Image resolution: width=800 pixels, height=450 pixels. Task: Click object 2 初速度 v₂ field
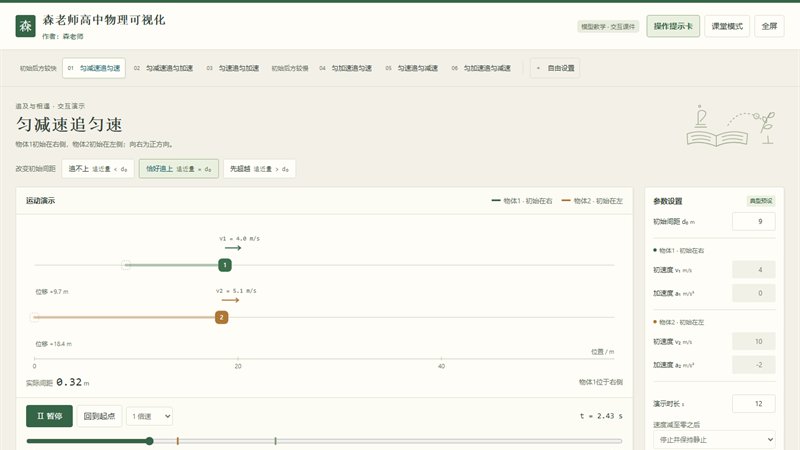[x=754, y=341]
